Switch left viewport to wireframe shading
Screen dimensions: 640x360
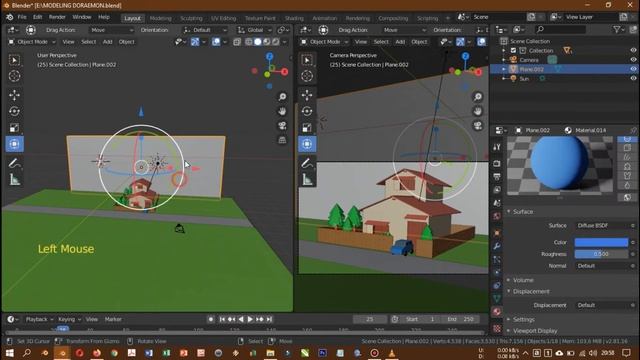[249, 42]
